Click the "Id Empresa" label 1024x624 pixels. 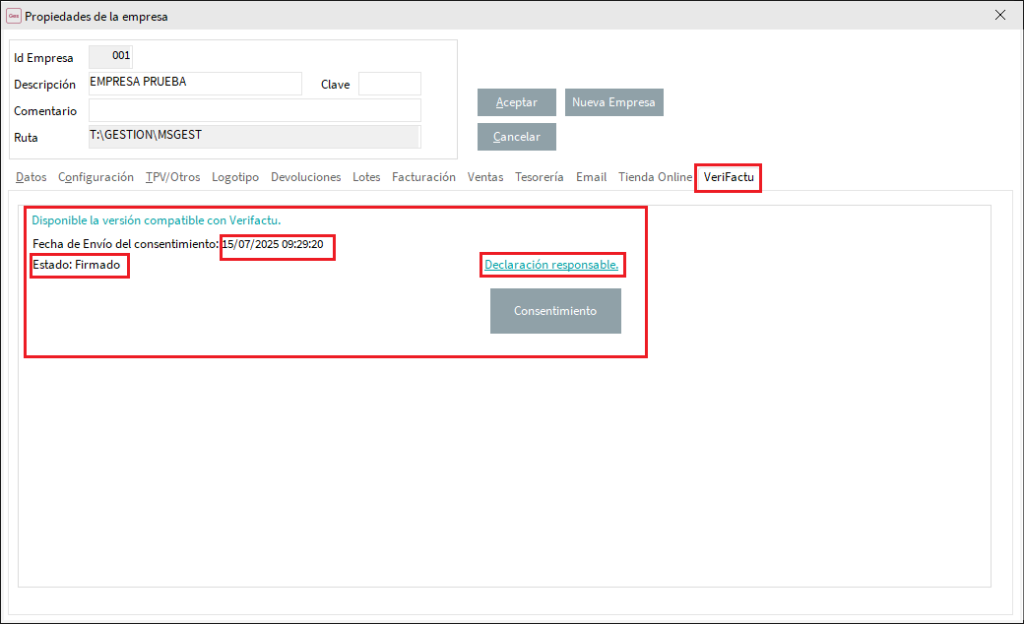44,58
